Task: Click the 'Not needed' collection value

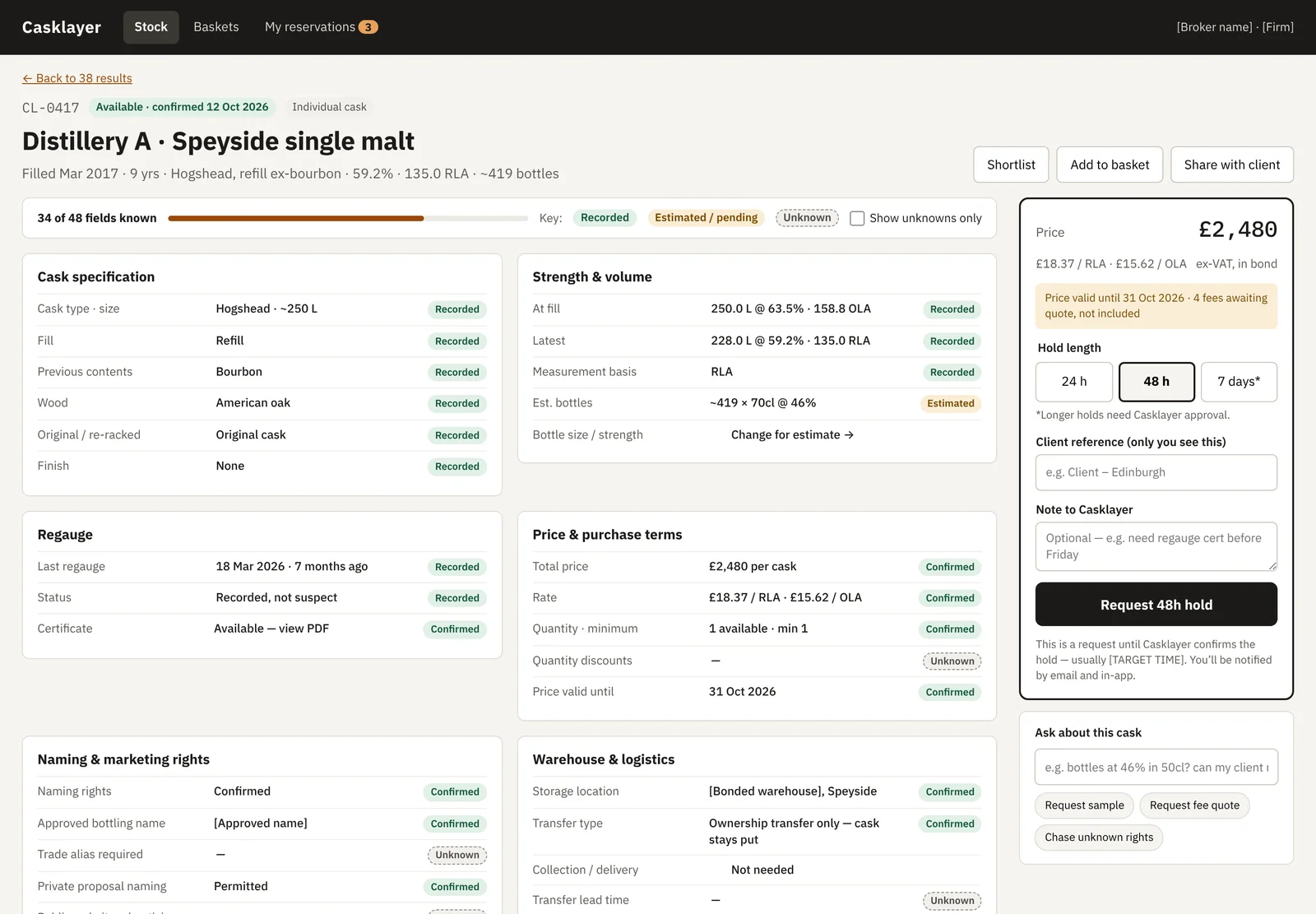Action: coord(762,870)
